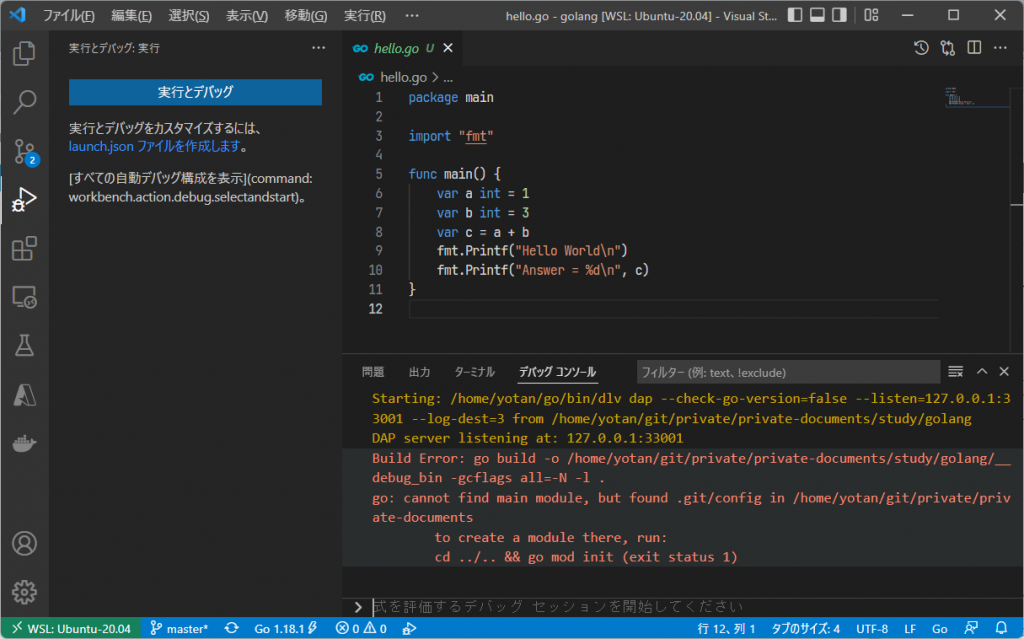Click 行 12, 列 1 cursor position
This screenshot has width=1024, height=639.
726,629
